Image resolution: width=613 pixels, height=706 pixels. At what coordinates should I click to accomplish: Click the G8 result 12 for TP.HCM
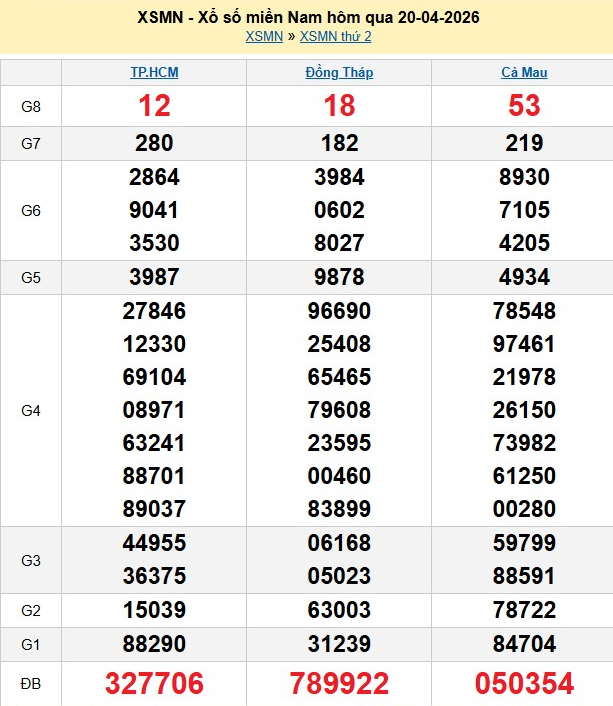coord(154,106)
